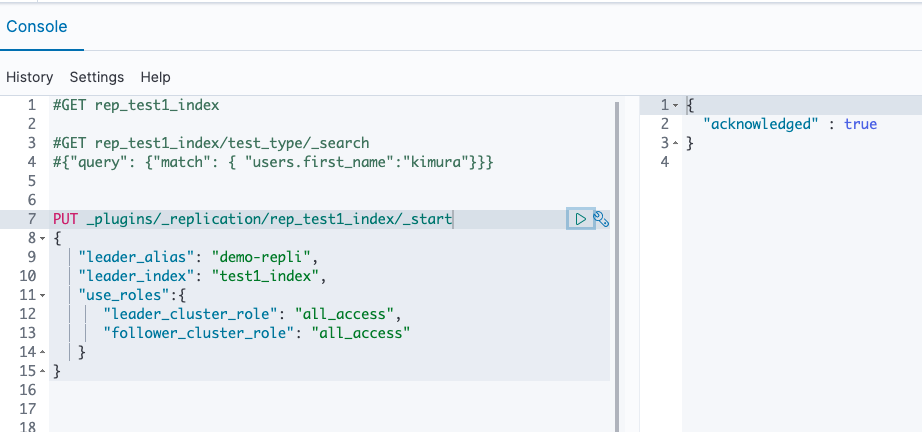Click the commented match query on line 4
This screenshot has height=432, width=922.
point(273,162)
